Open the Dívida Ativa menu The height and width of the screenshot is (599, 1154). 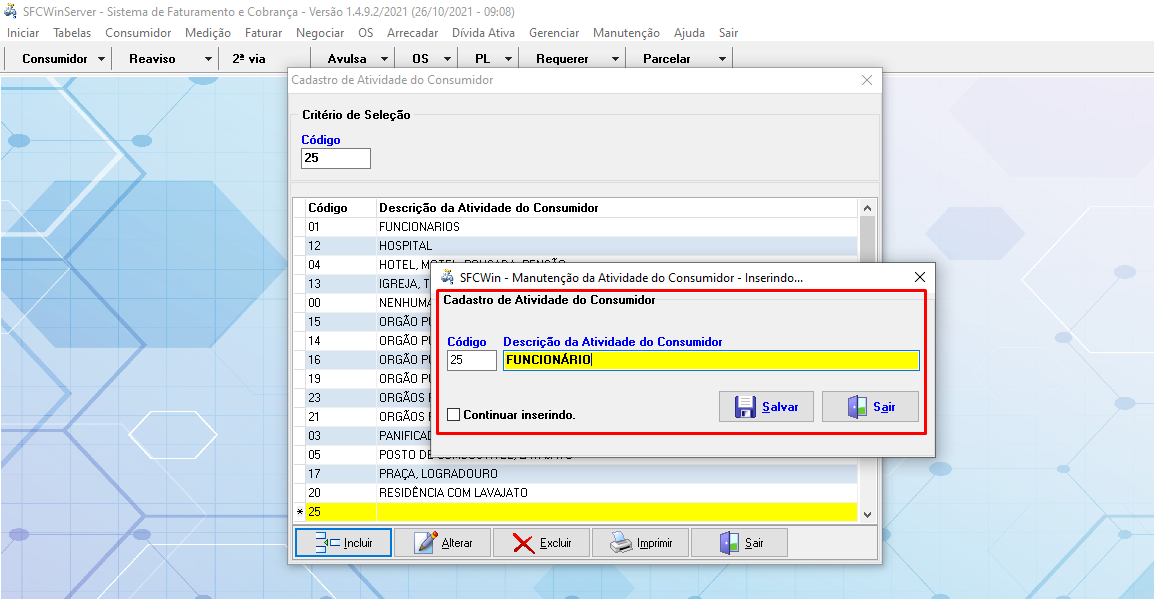(483, 33)
